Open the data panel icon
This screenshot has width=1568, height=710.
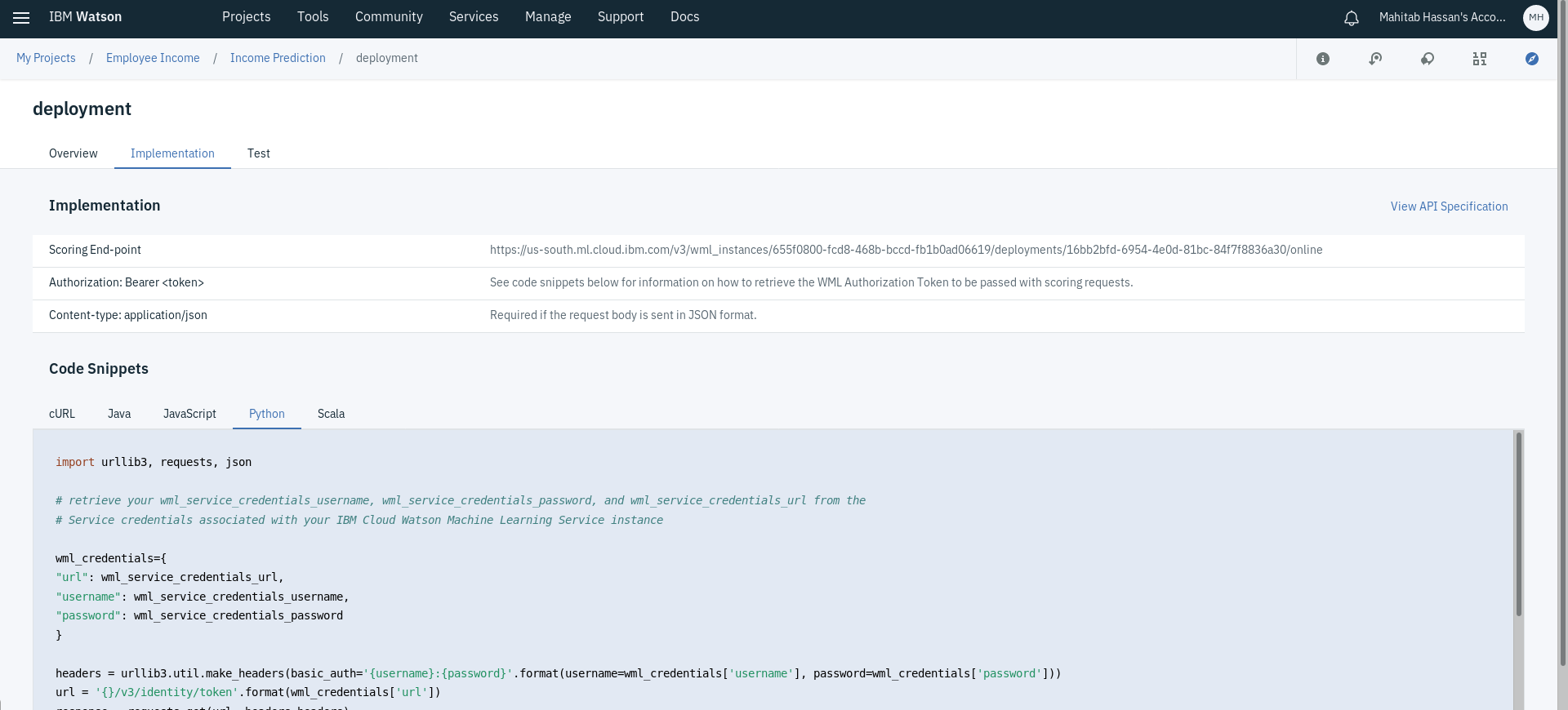click(x=1480, y=59)
